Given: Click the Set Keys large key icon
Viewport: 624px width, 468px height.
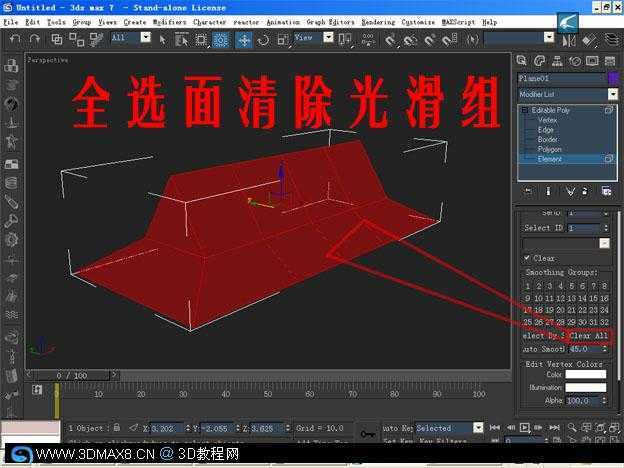Looking at the screenshot, I should (367, 434).
